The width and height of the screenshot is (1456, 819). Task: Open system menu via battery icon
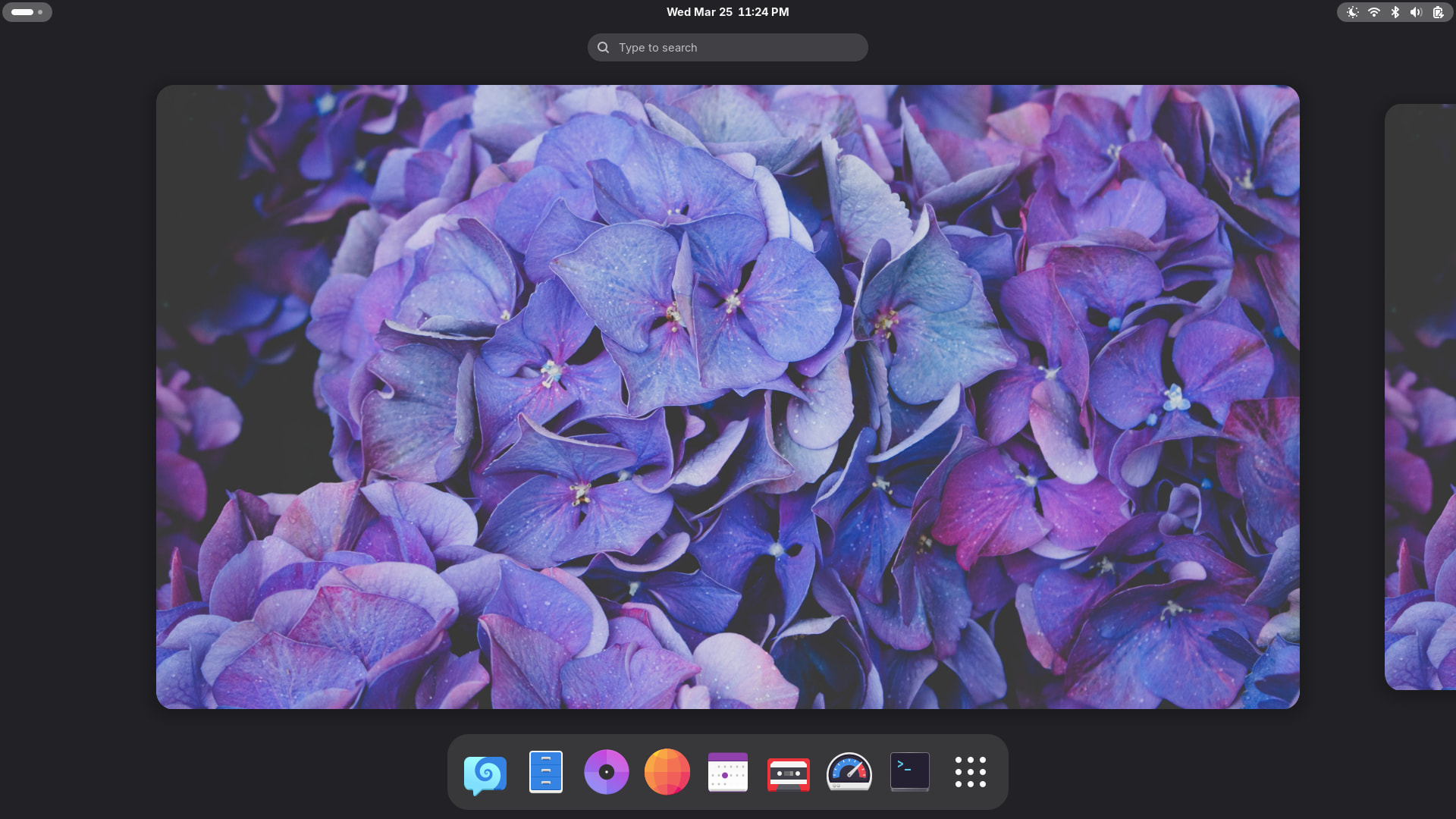pos(1438,12)
